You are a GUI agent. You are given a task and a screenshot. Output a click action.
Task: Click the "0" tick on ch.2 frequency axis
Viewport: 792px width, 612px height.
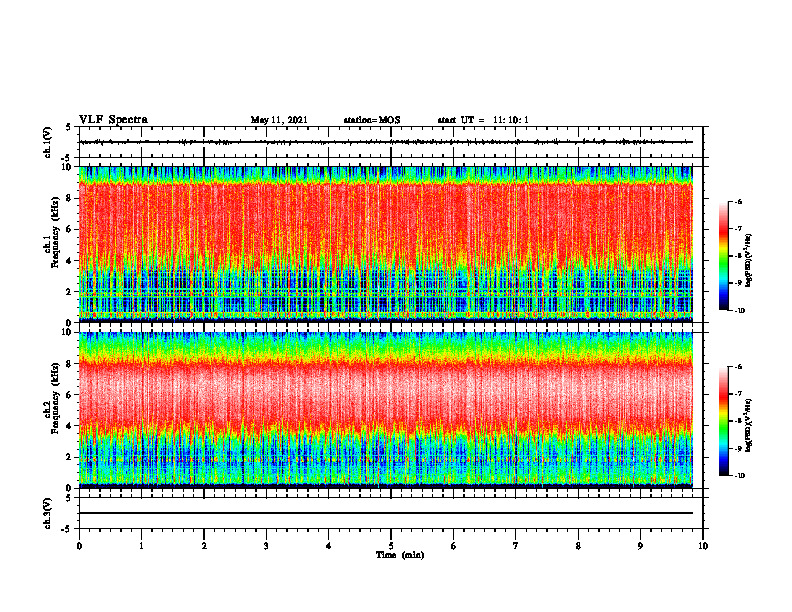pyautogui.click(x=70, y=488)
